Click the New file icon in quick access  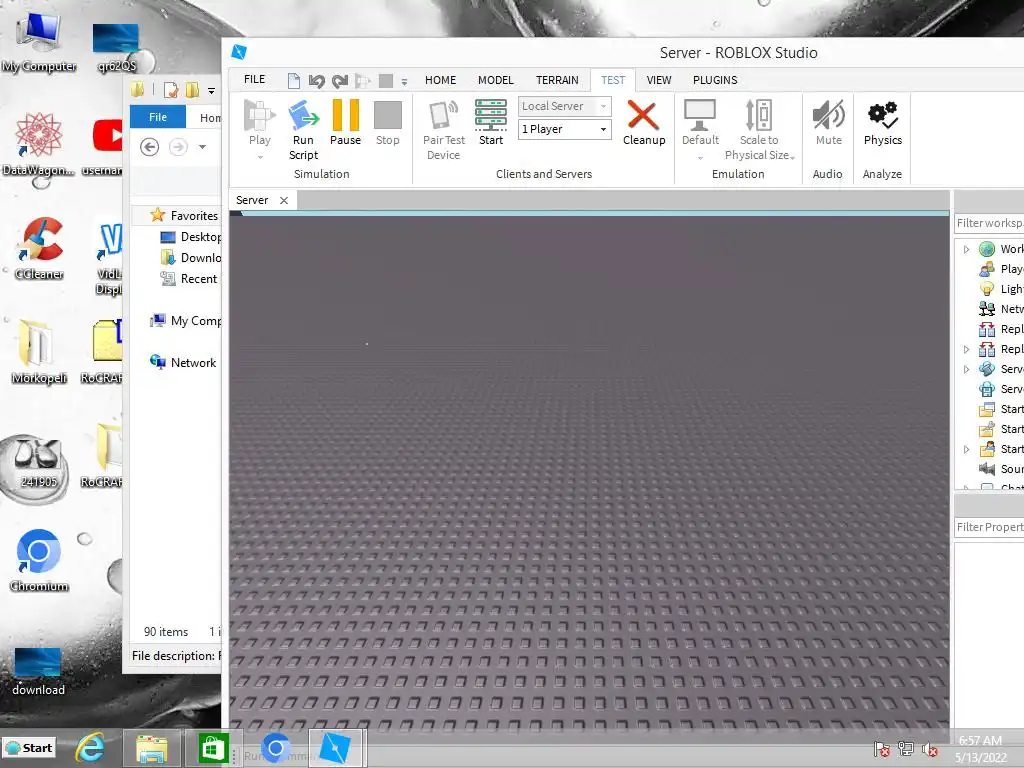(x=294, y=80)
